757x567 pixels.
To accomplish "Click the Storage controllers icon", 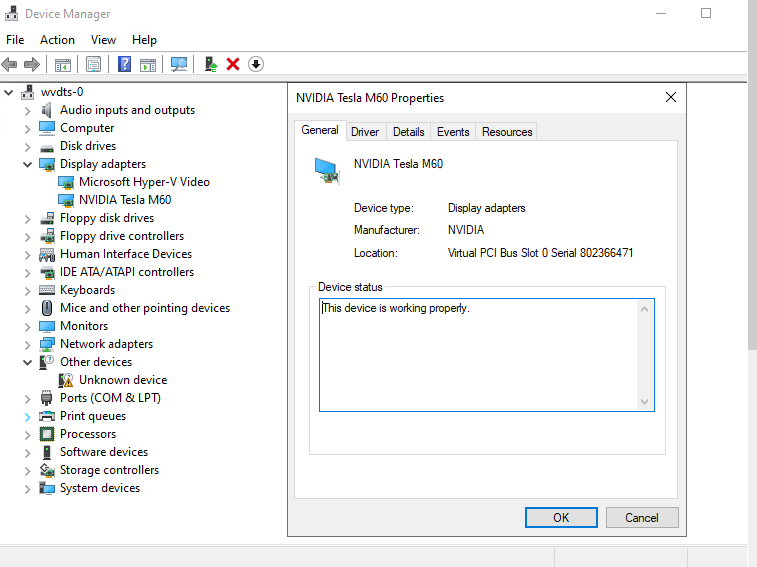I will [47, 470].
